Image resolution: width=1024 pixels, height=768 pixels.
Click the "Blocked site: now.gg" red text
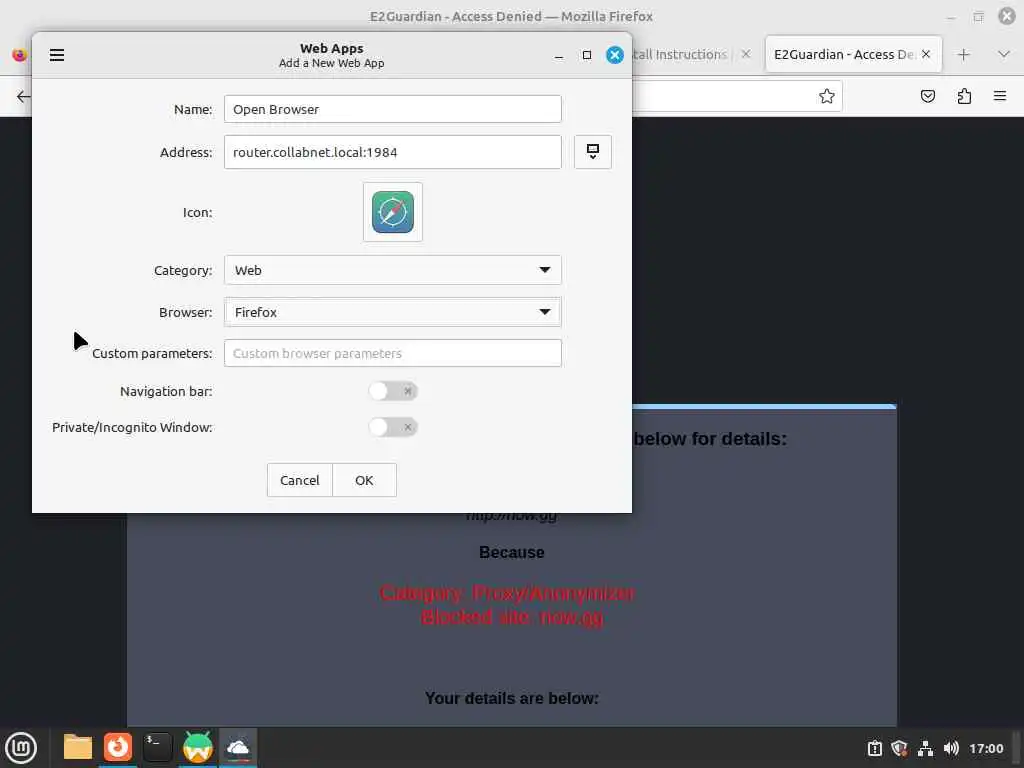tap(512, 617)
